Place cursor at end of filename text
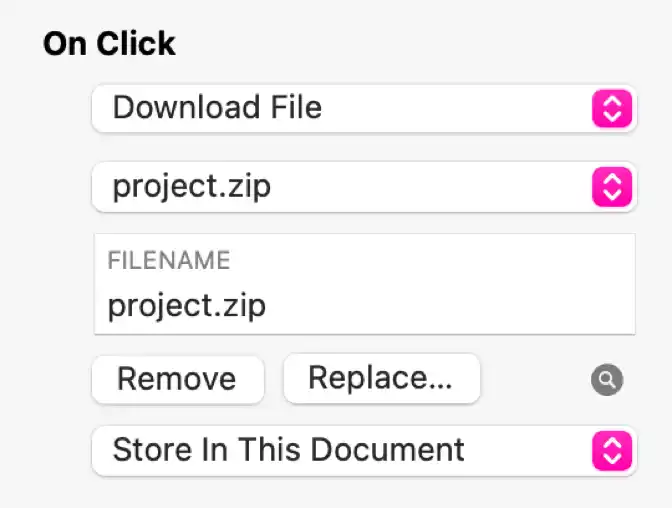Viewport: 672px width, 508px height. coord(268,305)
